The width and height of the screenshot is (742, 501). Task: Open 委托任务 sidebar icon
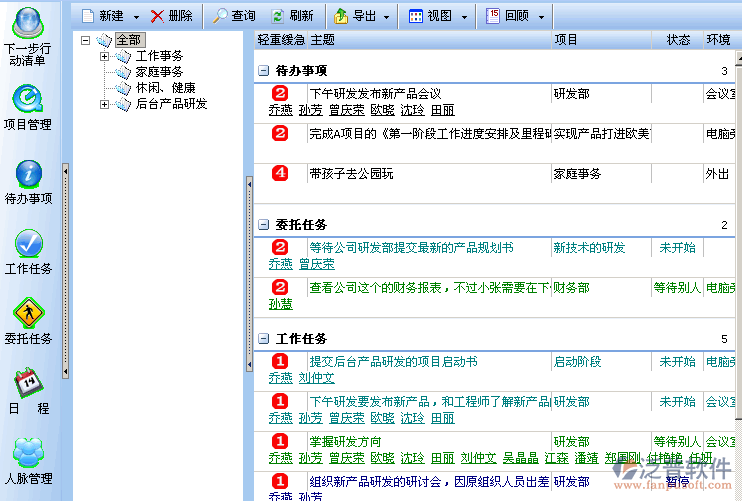click(29, 312)
